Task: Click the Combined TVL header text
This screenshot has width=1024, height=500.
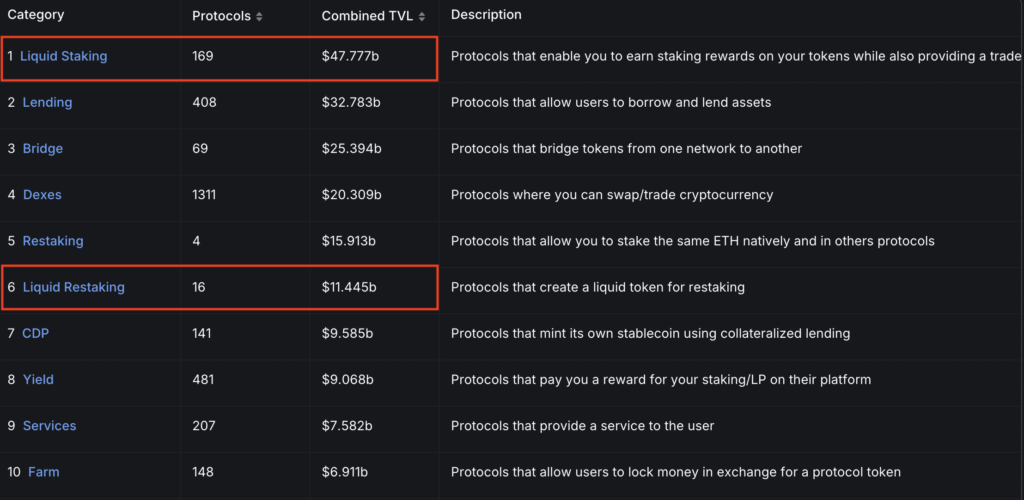Action: 367,17
